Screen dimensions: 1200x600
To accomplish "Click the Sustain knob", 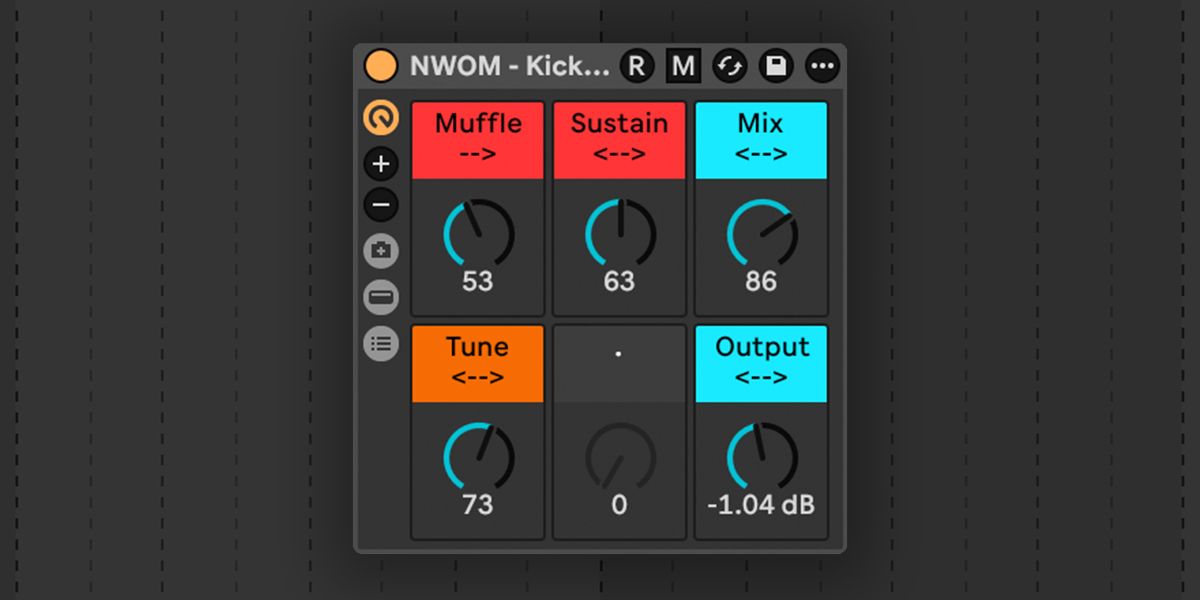I will (619, 232).
